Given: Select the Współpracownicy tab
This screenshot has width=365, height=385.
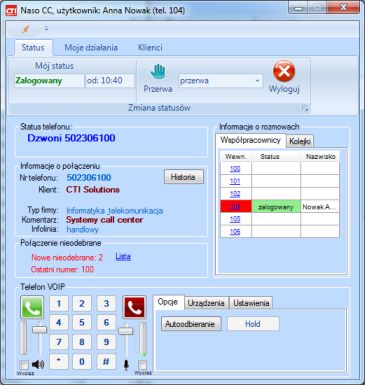Looking at the screenshot, I should 250,140.
